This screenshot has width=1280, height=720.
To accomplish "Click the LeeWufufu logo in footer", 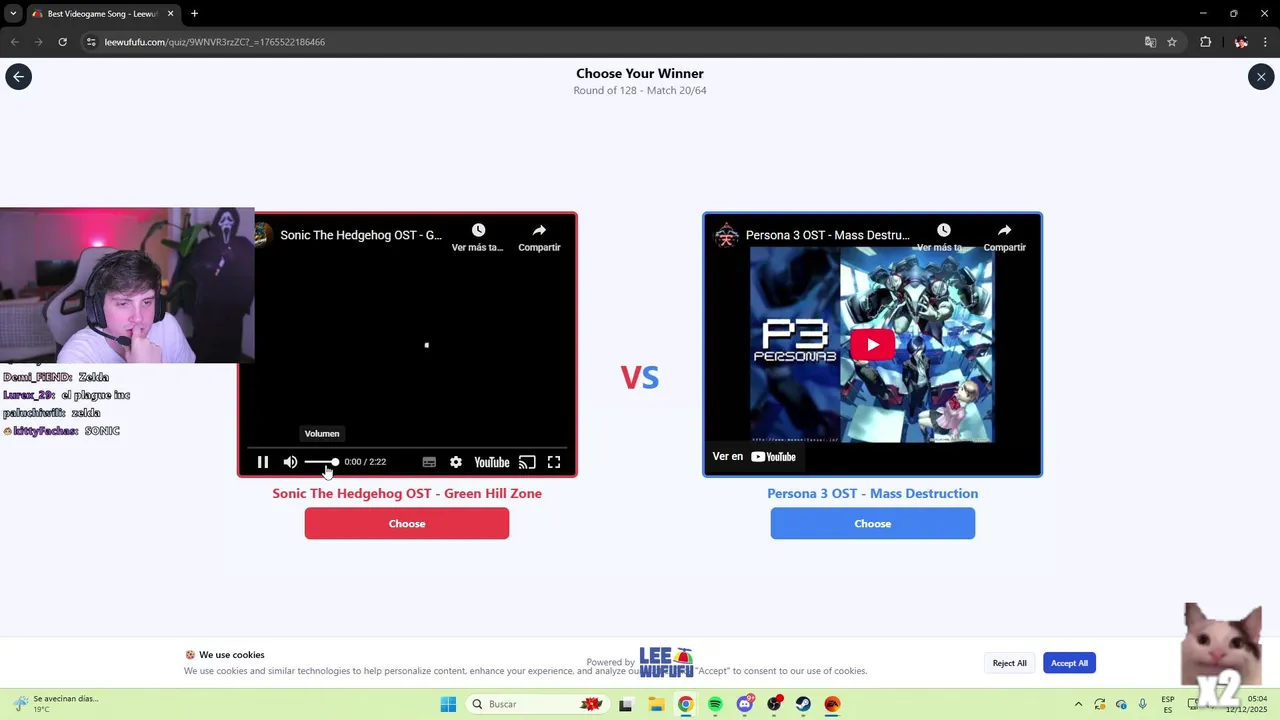I will [666, 662].
